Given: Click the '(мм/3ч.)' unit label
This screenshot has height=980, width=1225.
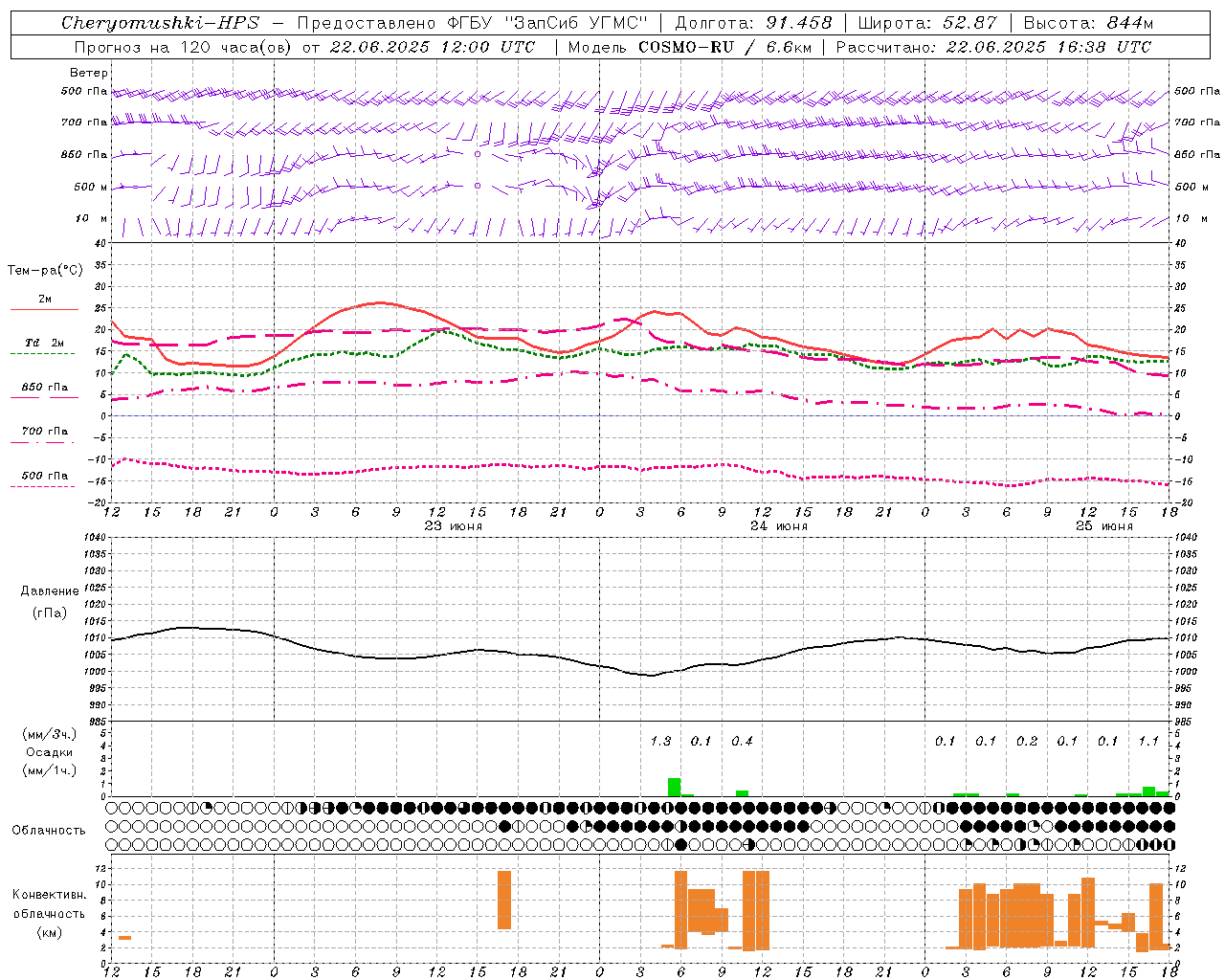Looking at the screenshot, I should pos(50,734).
